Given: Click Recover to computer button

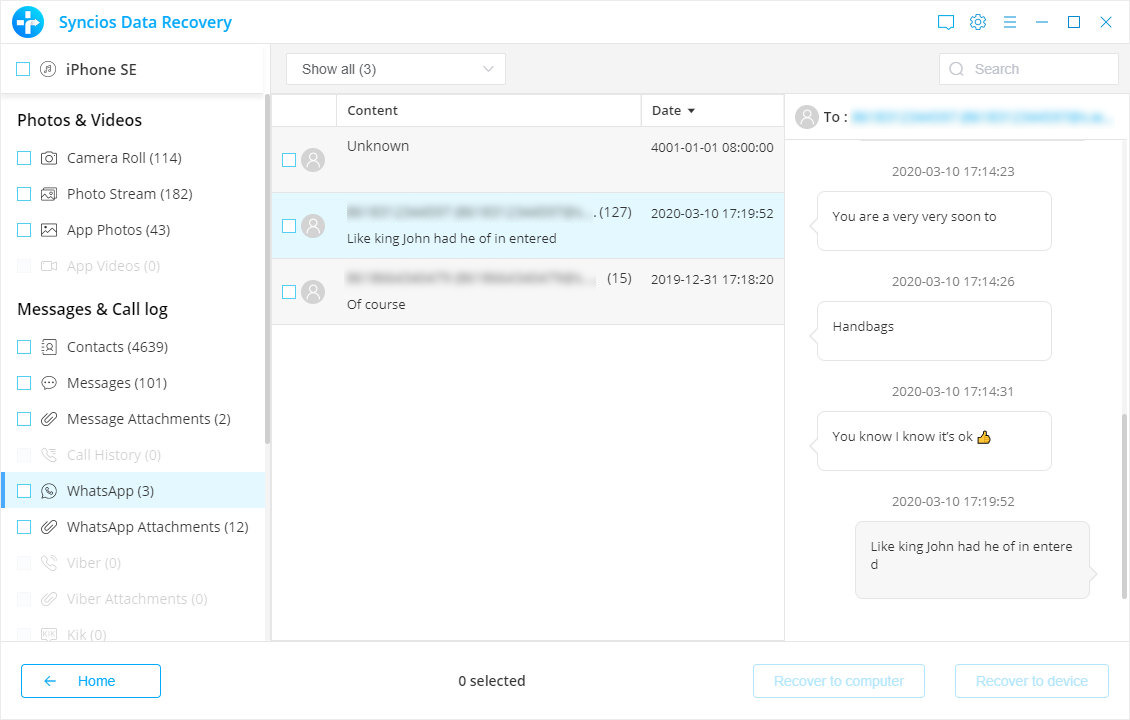Looking at the screenshot, I should pyautogui.click(x=839, y=681).
